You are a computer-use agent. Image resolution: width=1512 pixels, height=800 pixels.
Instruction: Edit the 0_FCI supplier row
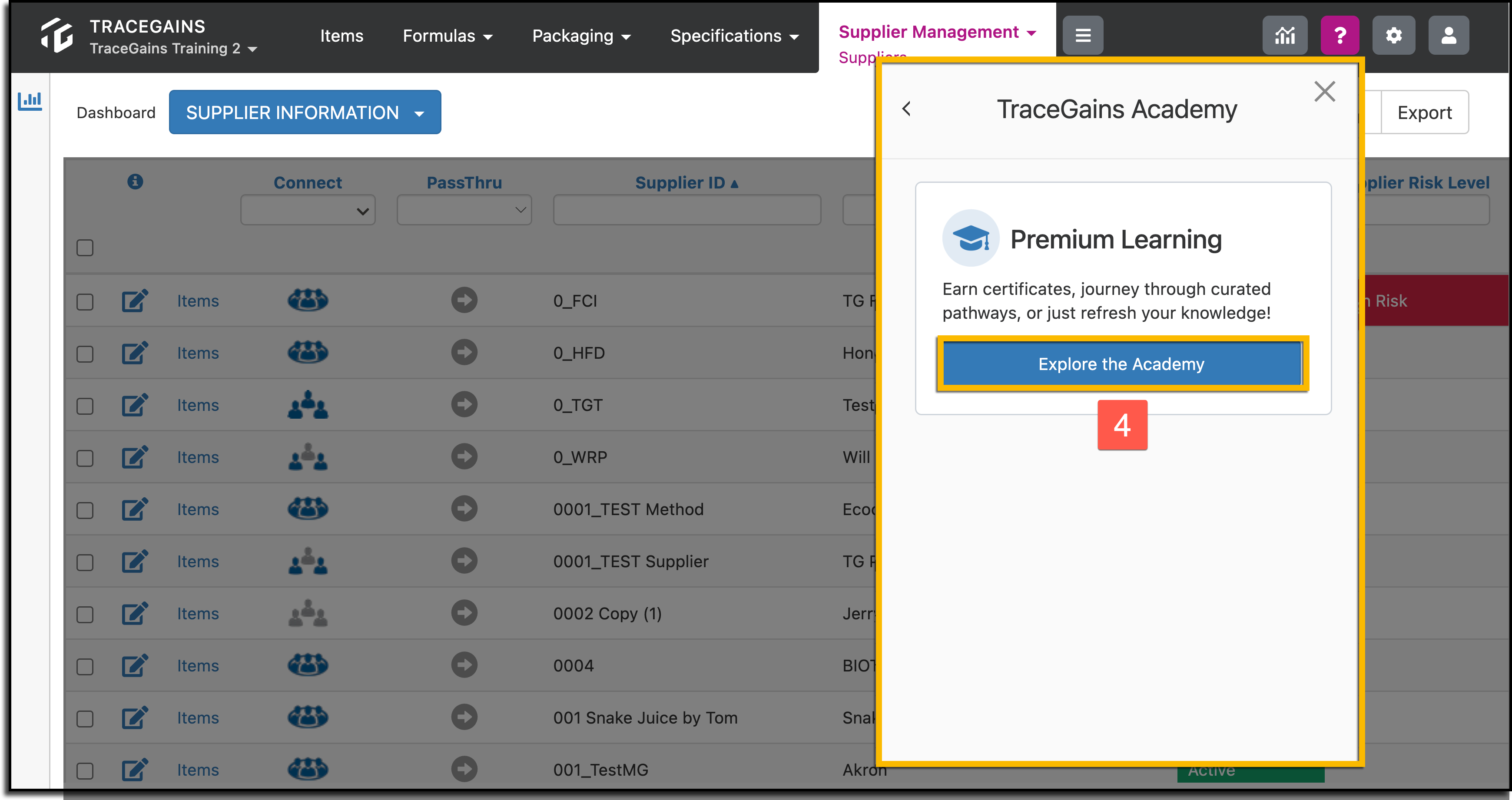(135, 301)
